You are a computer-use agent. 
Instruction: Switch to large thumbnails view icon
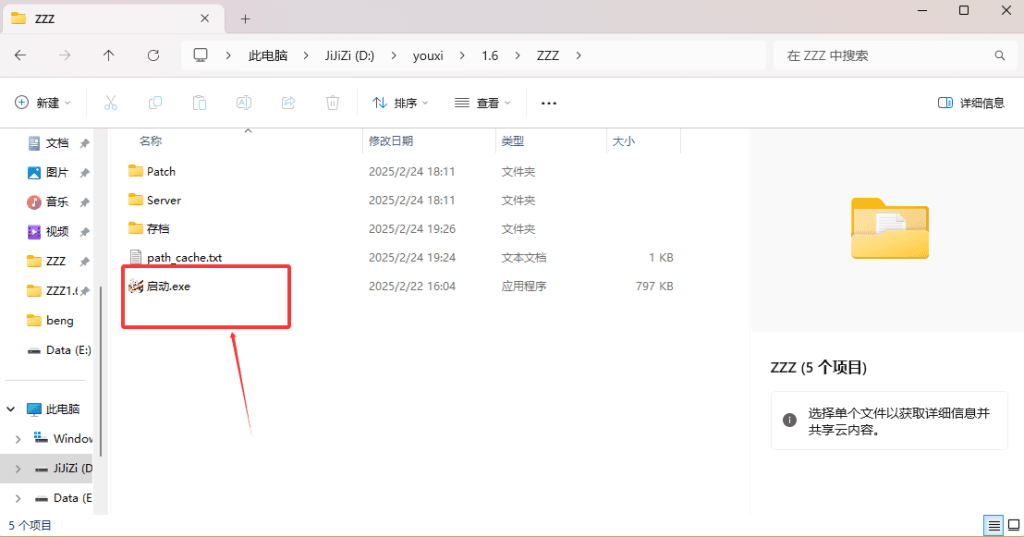pos(1011,525)
